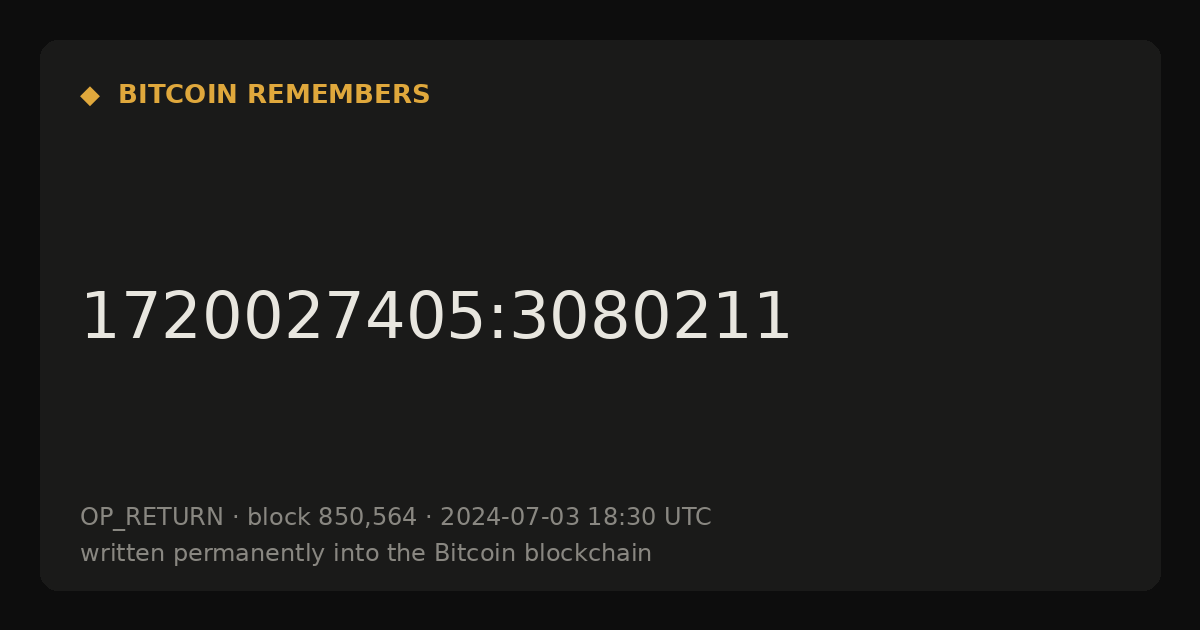Click the first dot separator after OP_RETURN
This screenshot has height=630, width=1200.
(x=236, y=518)
